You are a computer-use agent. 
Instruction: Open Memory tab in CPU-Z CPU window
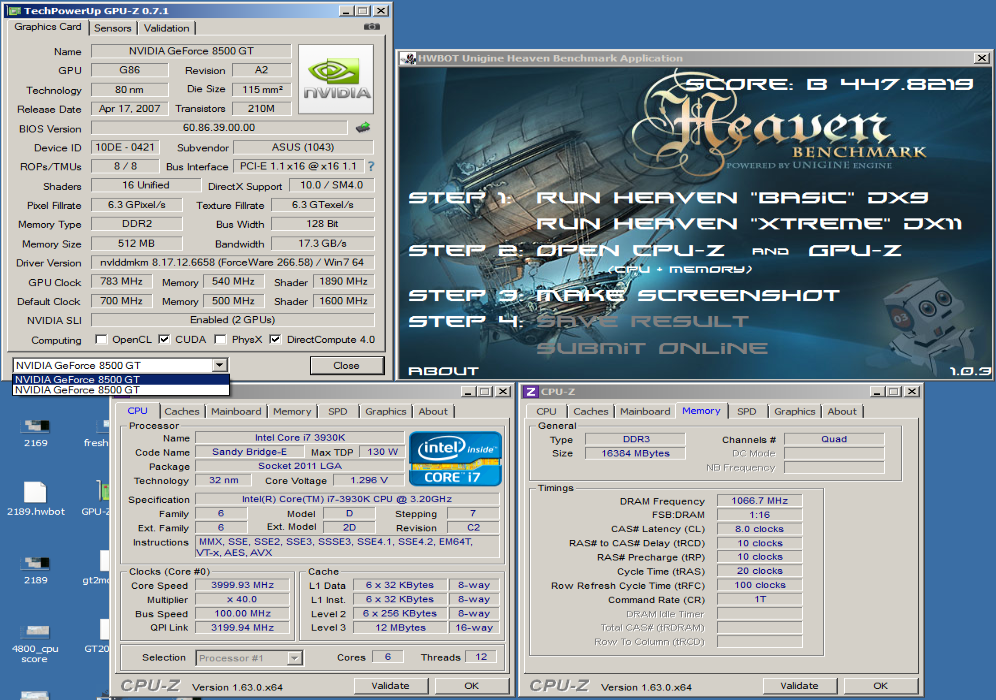[292, 412]
